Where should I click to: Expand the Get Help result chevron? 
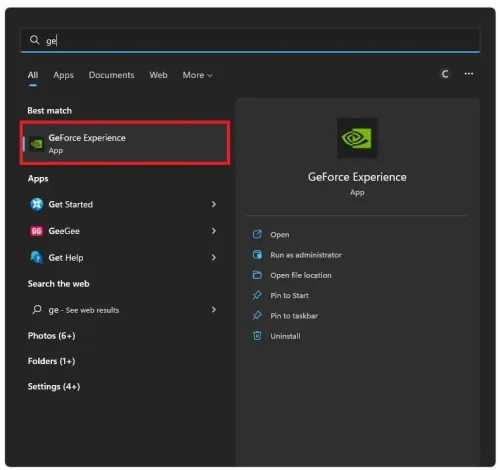pyautogui.click(x=214, y=257)
